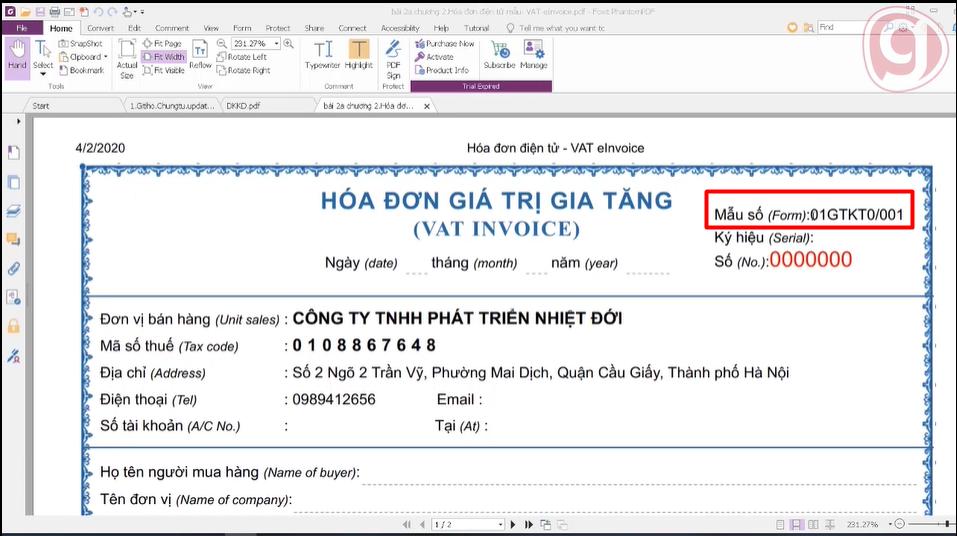The height and width of the screenshot is (536, 957).
Task: Open the Security lock panel in sidebar
Action: point(13,327)
